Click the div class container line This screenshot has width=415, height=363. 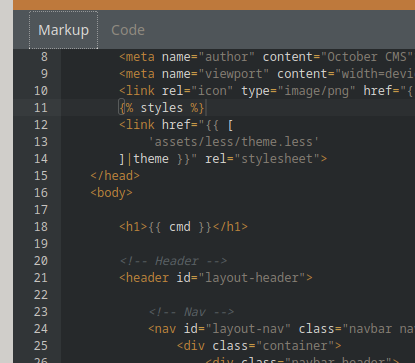(x=259, y=346)
